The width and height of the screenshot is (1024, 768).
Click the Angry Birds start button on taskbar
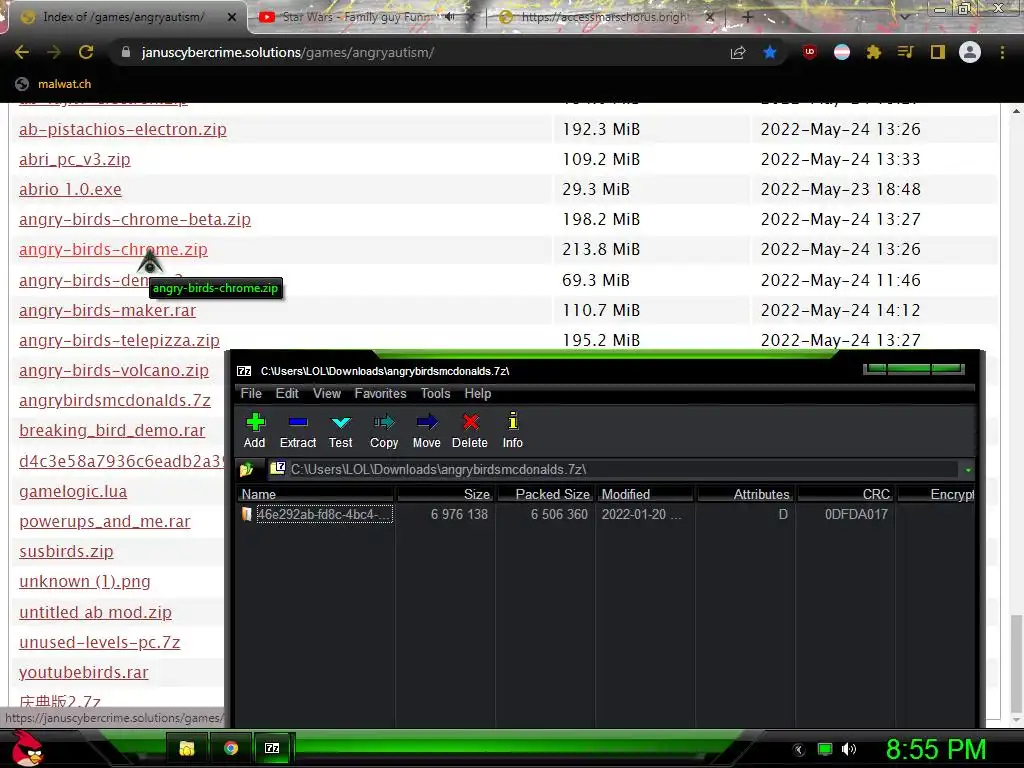click(x=27, y=748)
